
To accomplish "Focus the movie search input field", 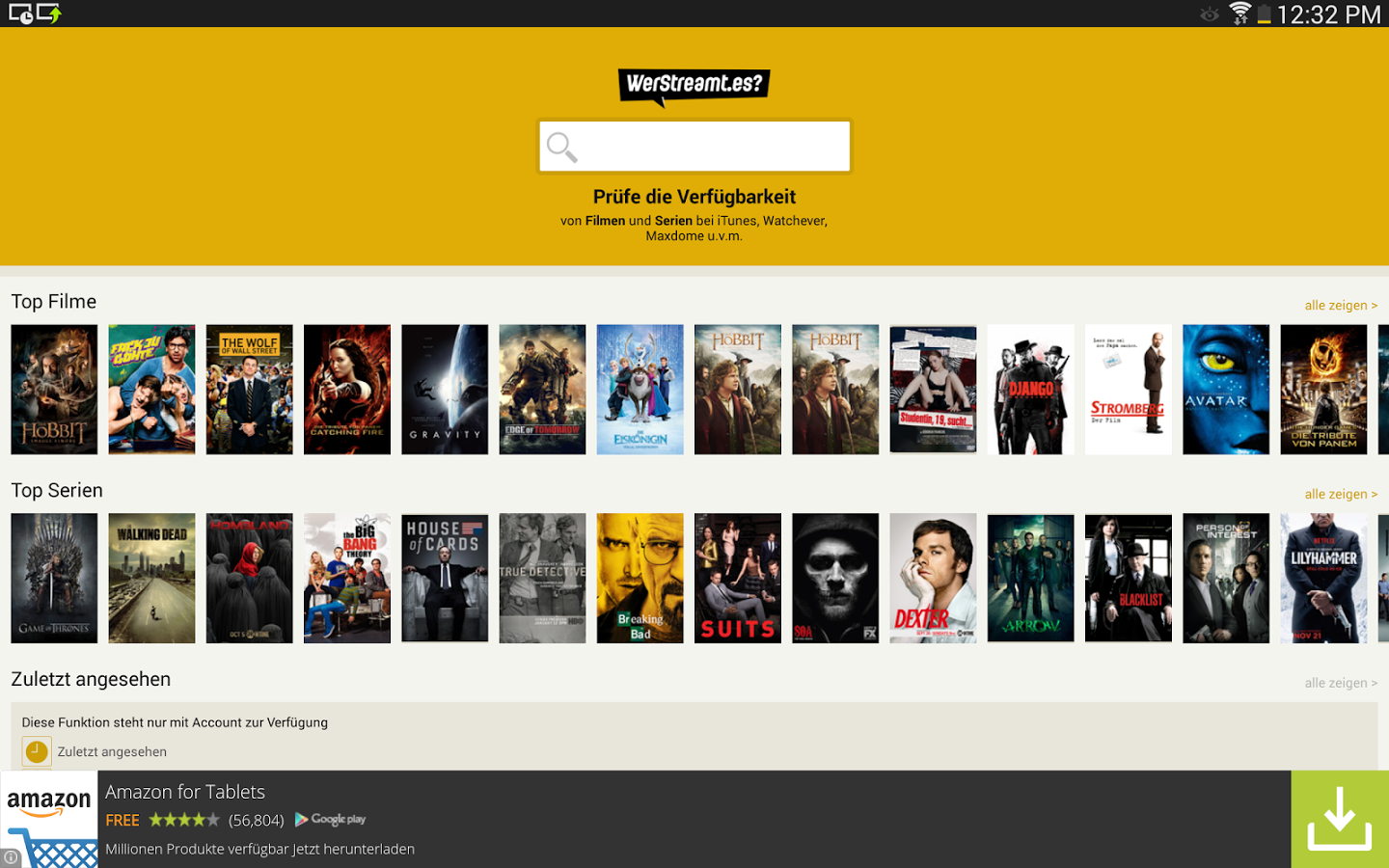I will (694, 147).
